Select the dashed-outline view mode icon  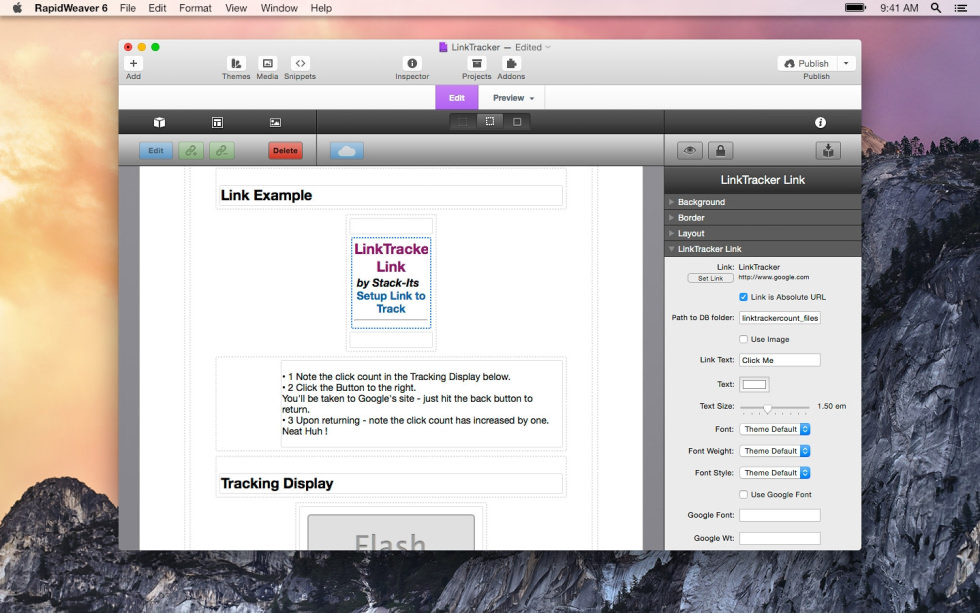490,122
